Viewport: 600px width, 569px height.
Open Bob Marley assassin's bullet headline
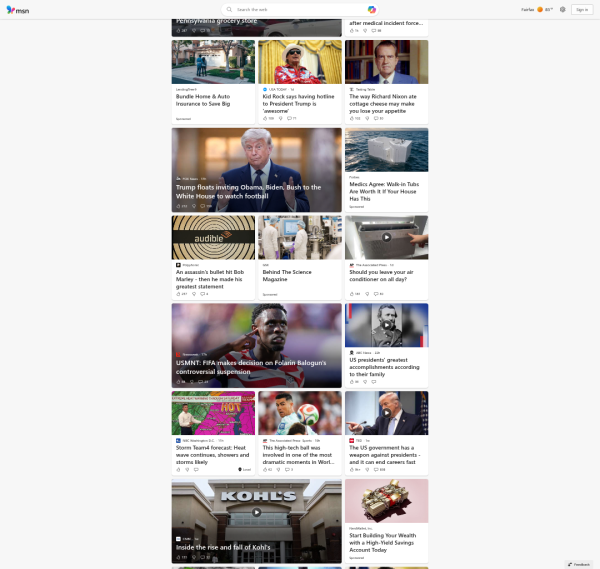pyautogui.click(x=210, y=279)
